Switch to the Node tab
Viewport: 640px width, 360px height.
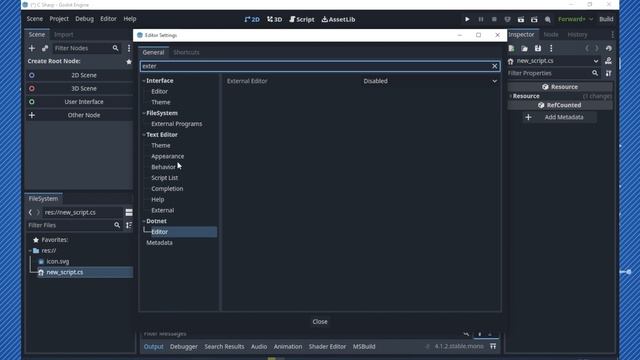[x=551, y=35]
